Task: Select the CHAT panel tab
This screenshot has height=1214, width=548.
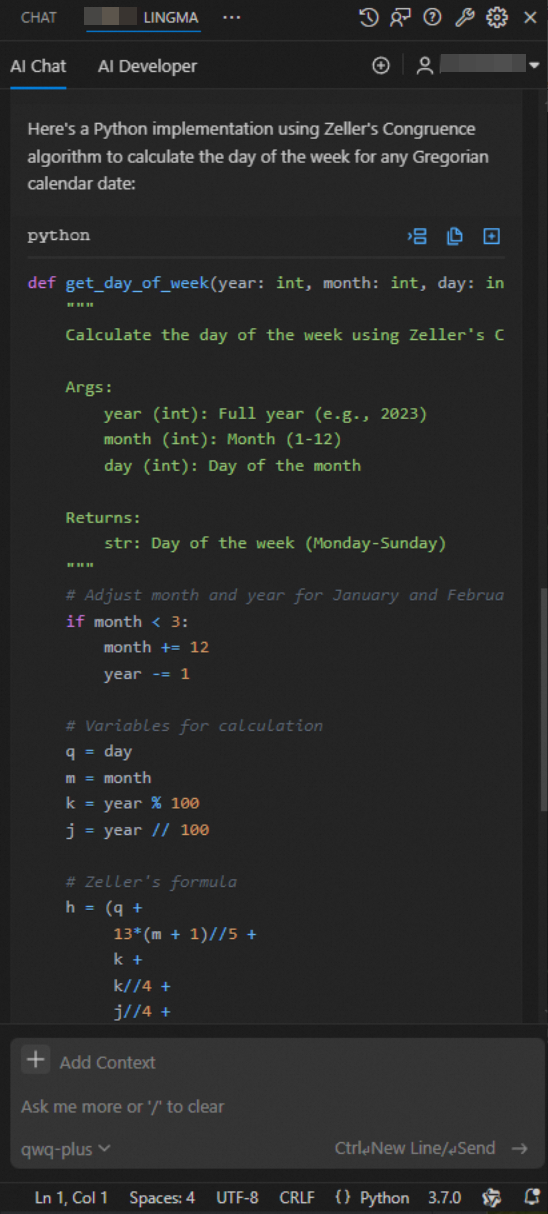Action: (39, 17)
